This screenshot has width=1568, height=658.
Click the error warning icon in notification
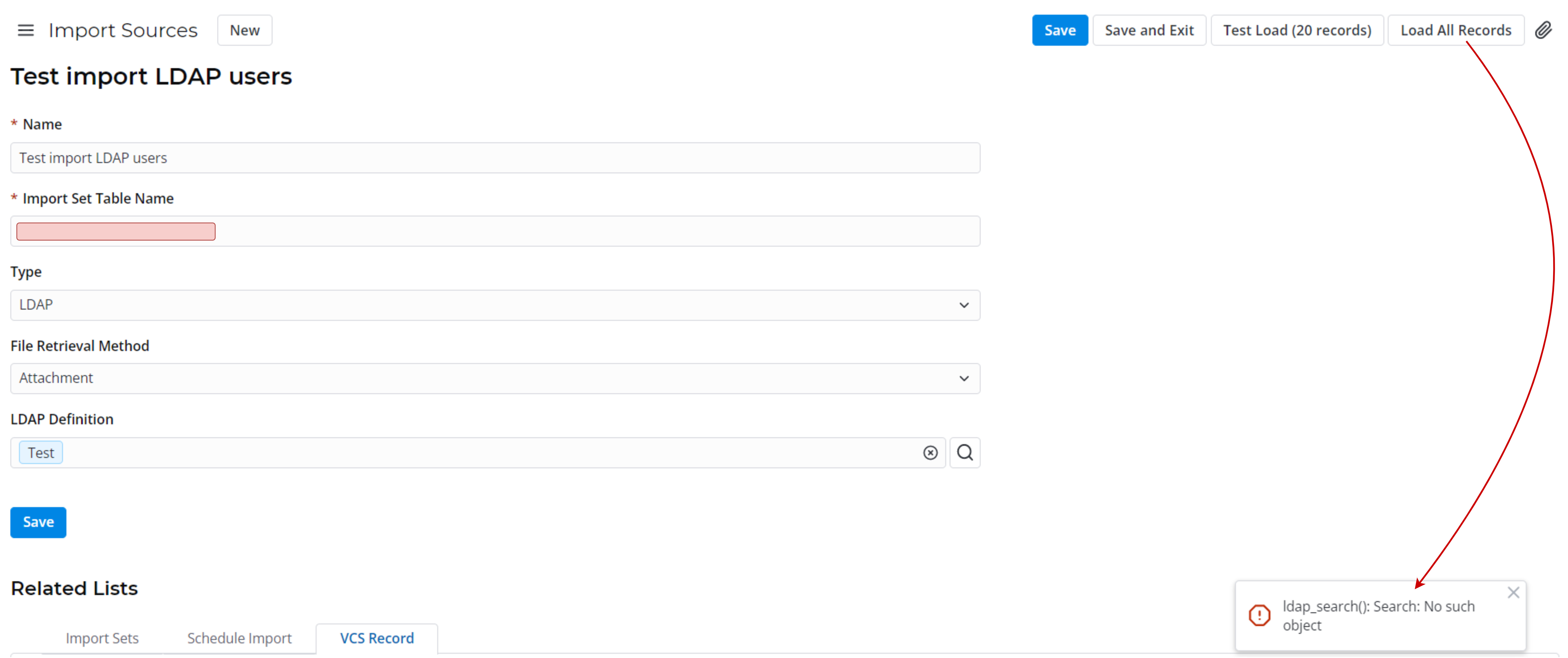coord(1259,615)
